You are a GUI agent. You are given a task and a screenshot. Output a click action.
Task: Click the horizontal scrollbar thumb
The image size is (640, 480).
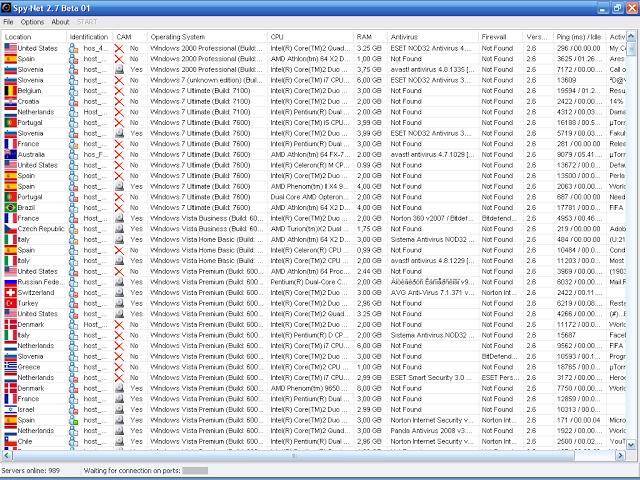pos(293,456)
